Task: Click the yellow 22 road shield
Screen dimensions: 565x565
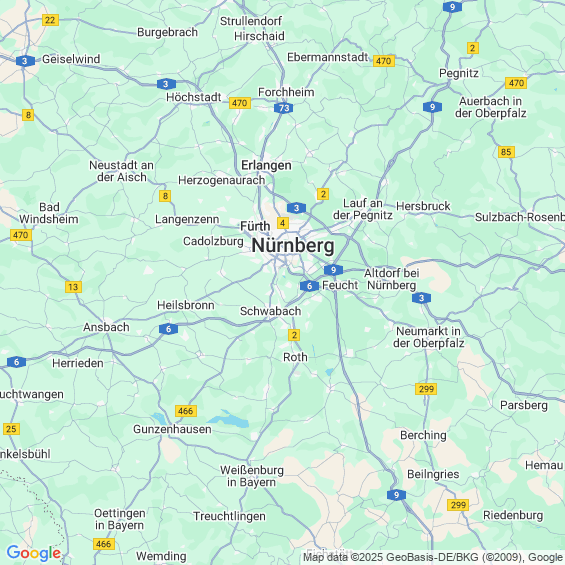Action: pyautogui.click(x=50, y=20)
